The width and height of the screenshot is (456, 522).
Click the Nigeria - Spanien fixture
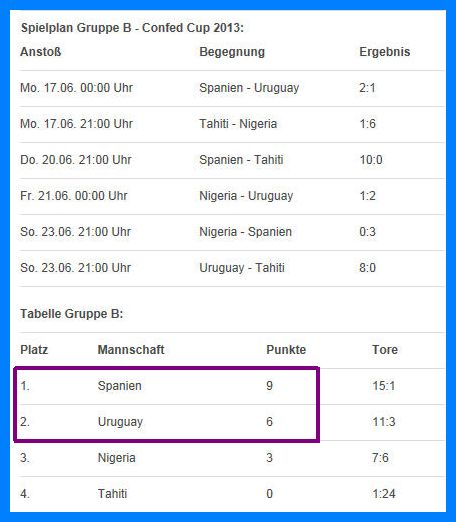coord(245,232)
